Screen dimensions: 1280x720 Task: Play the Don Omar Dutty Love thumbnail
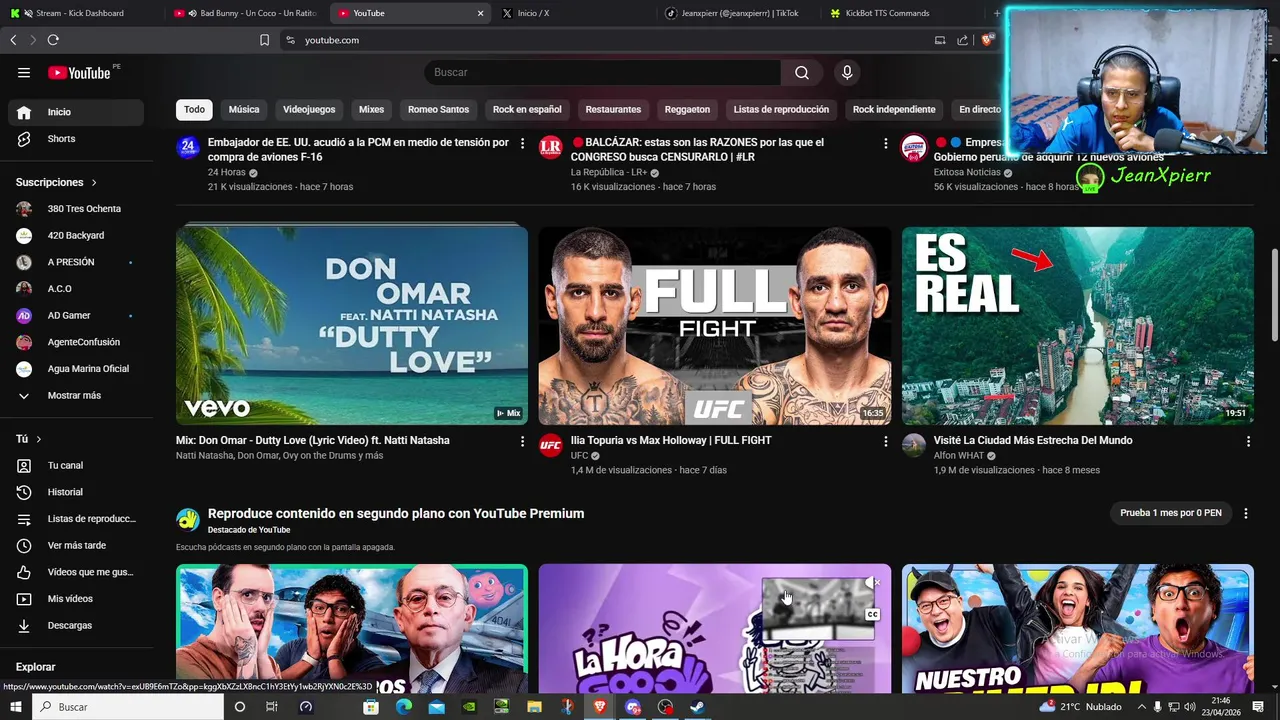pyautogui.click(x=352, y=326)
